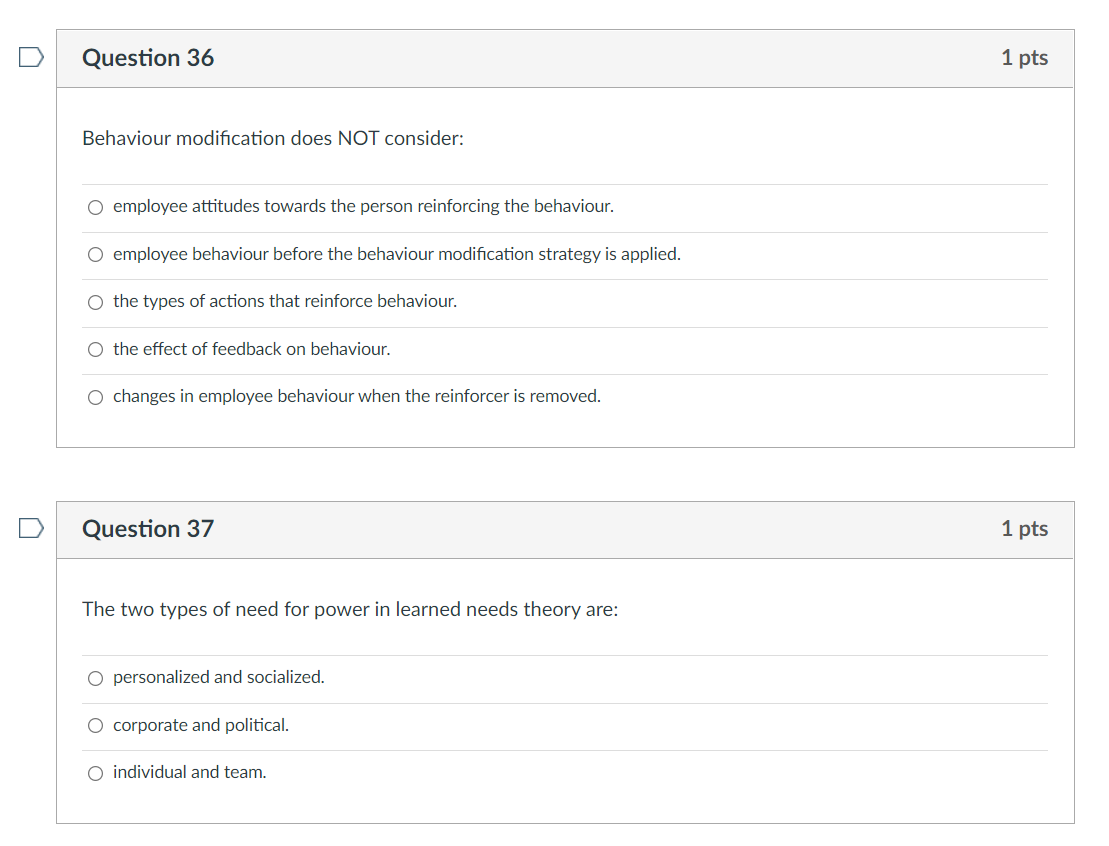
Task: Select 'personalized and socialized' for Question 37
Action: pyautogui.click(x=95, y=678)
